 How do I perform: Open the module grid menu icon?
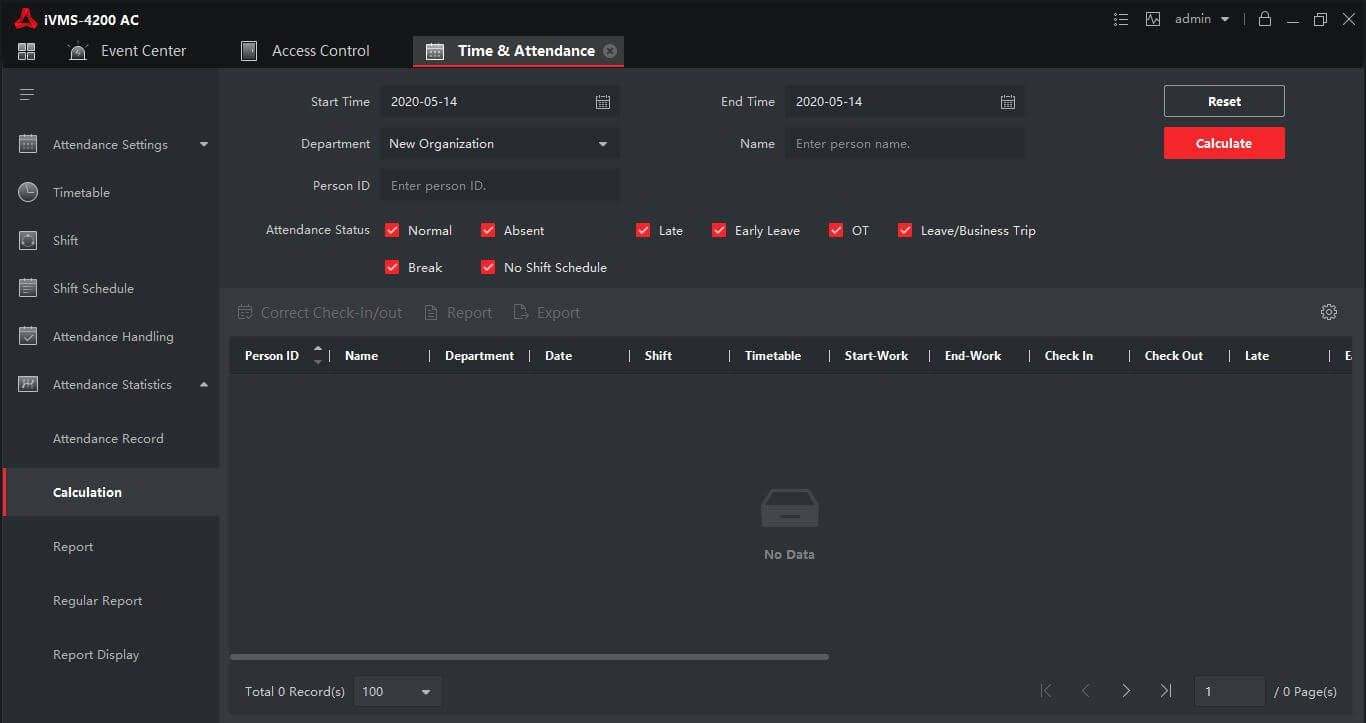point(26,51)
